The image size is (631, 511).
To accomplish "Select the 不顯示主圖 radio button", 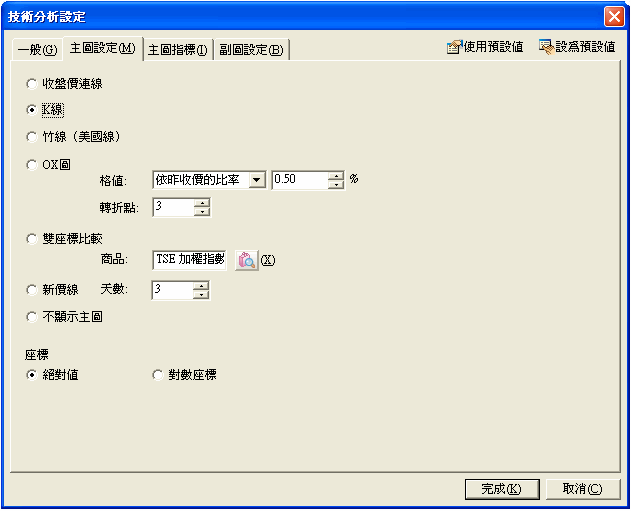I will (31, 317).
